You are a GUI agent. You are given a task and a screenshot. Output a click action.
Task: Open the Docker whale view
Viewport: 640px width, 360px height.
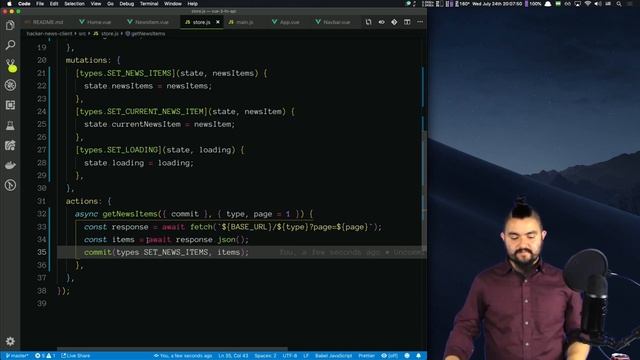pyautogui.click(x=10, y=165)
